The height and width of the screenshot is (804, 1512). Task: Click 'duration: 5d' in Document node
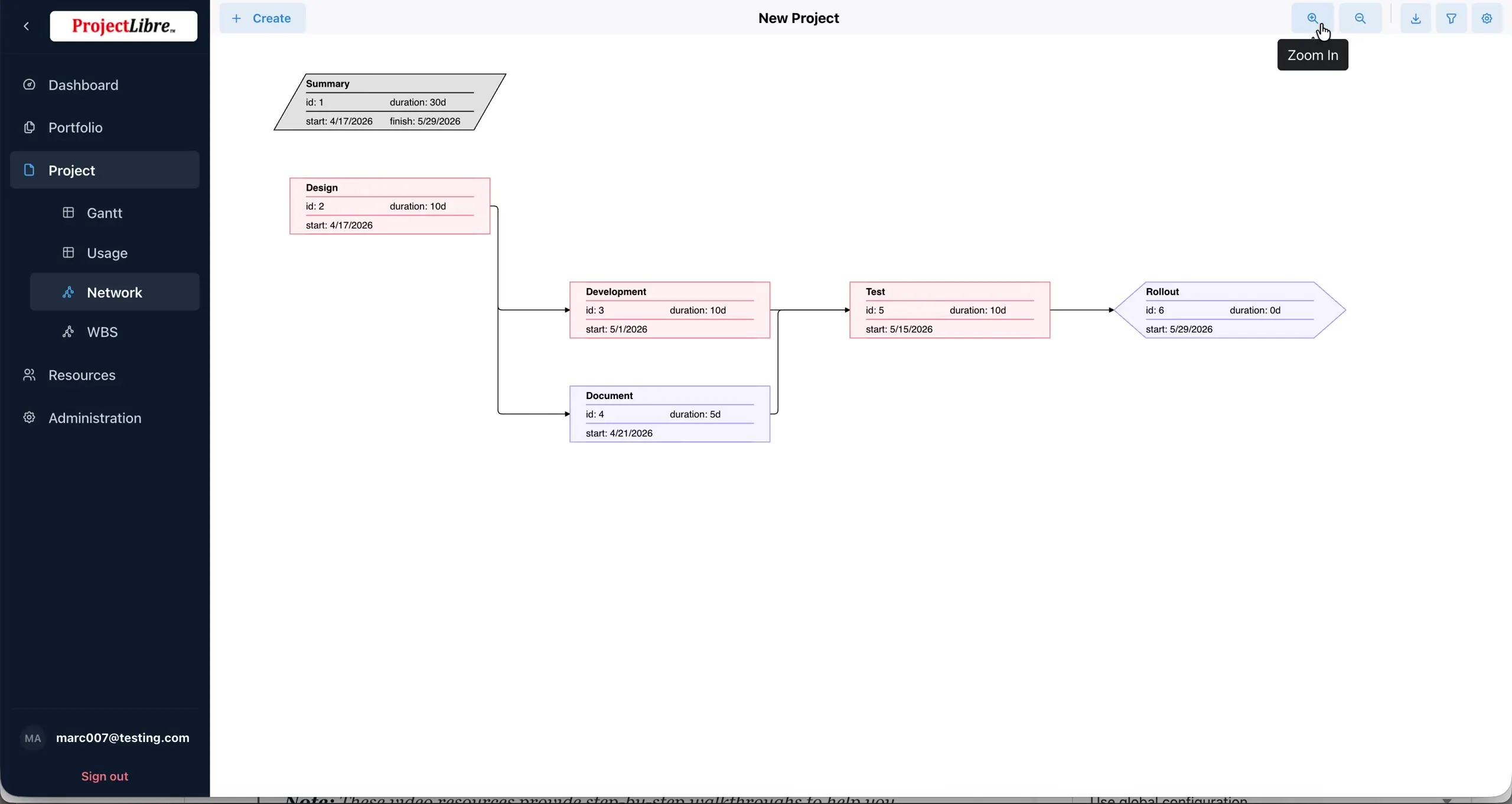click(695, 414)
